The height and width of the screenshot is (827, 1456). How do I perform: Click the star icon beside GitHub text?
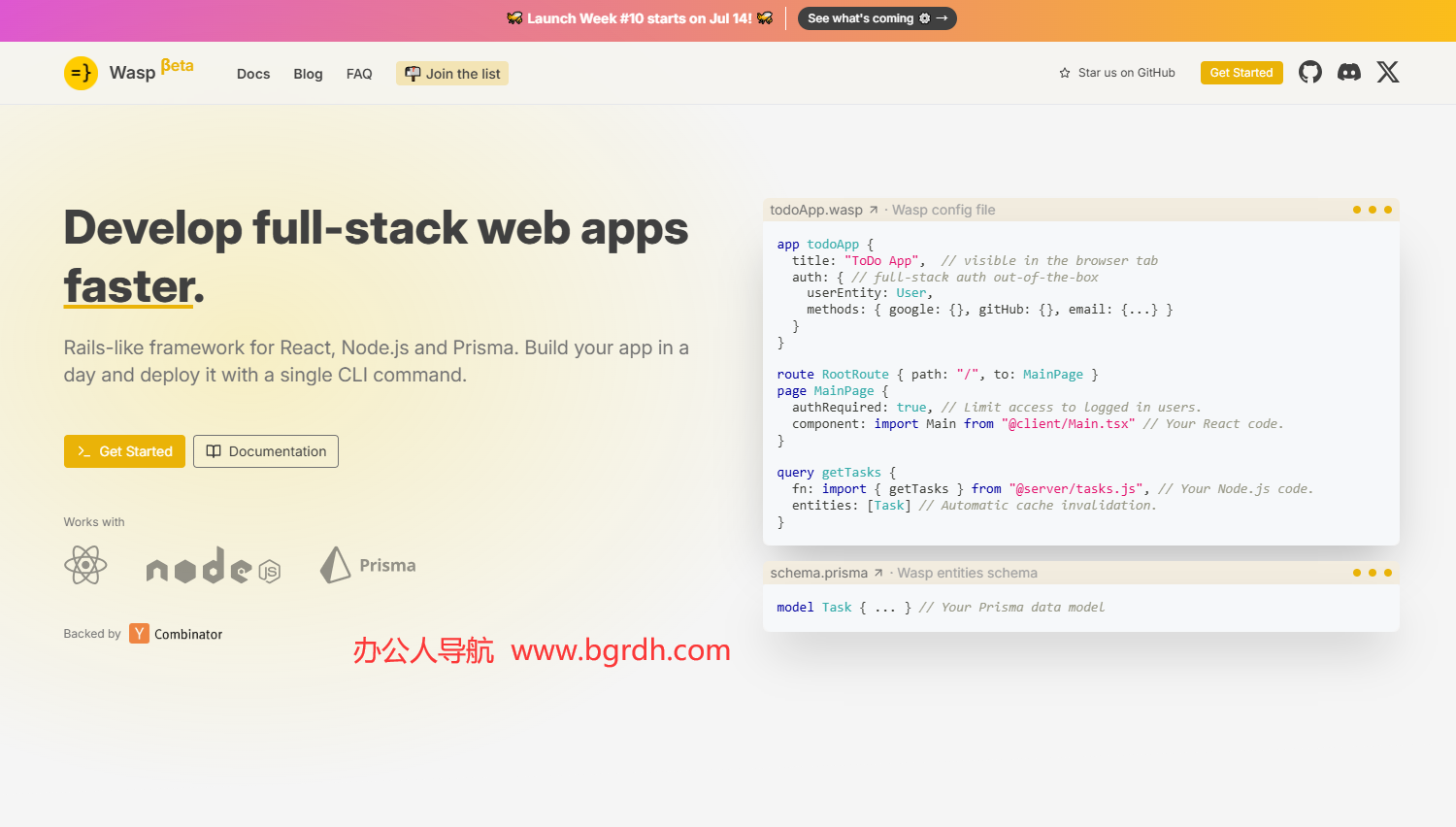pos(1065,73)
